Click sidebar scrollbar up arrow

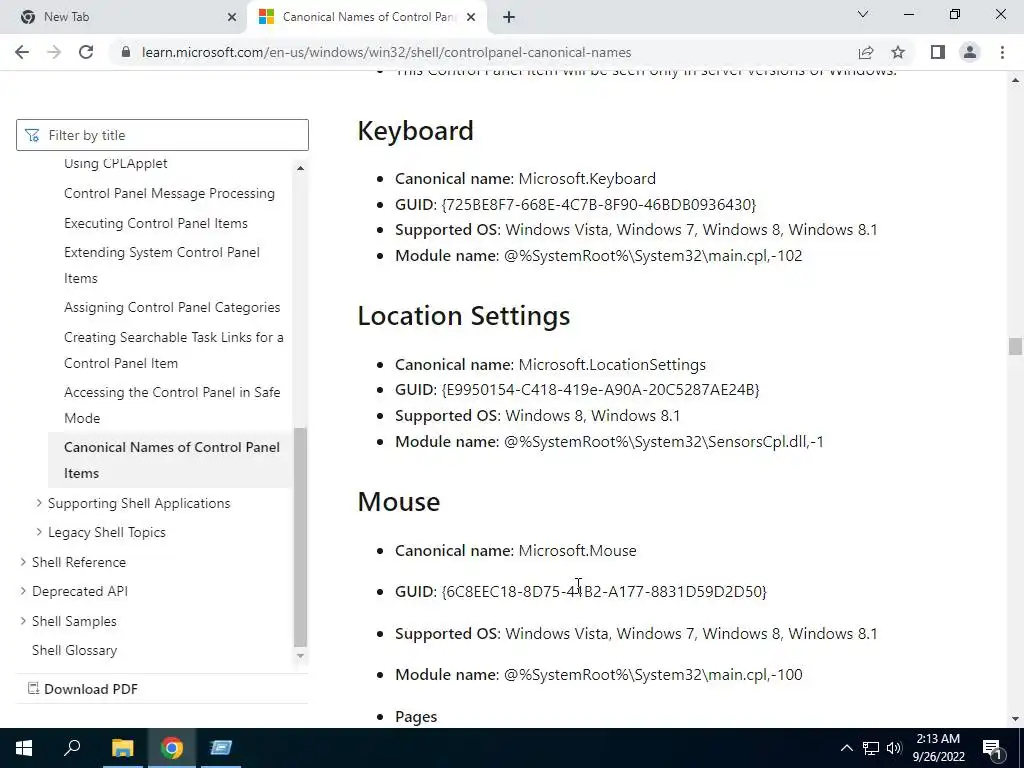tap(300, 168)
